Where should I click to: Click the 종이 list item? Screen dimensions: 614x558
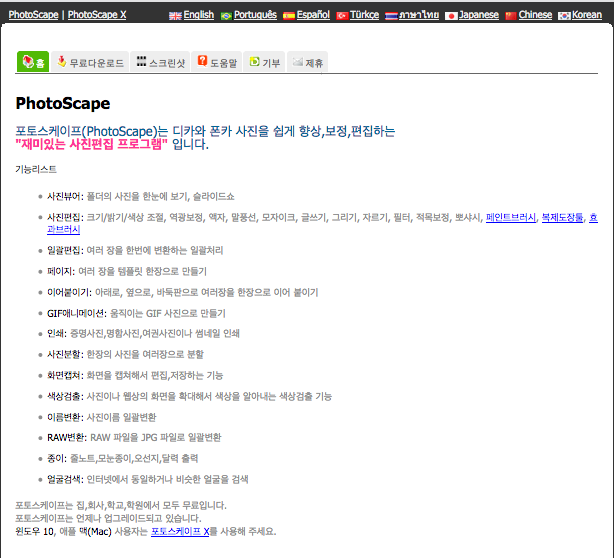(123, 458)
